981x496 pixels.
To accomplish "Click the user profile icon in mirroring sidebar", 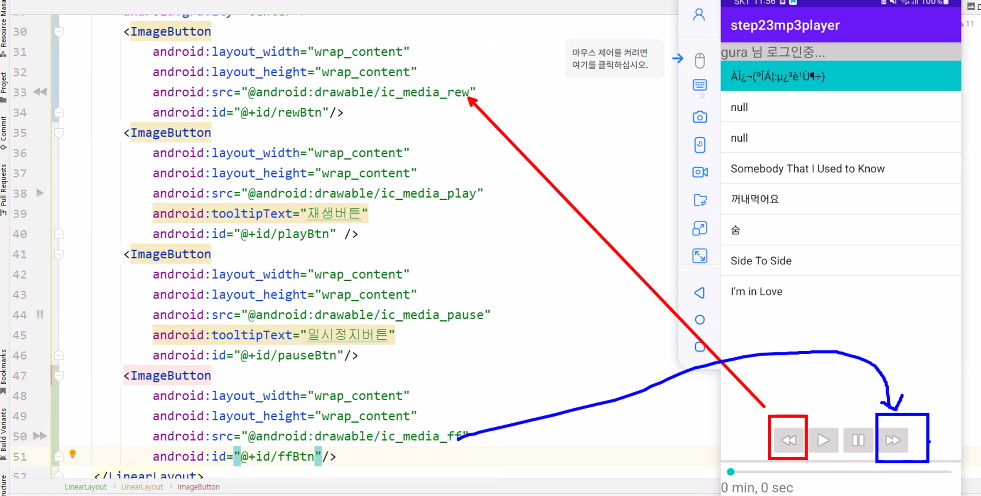I will (699, 15).
